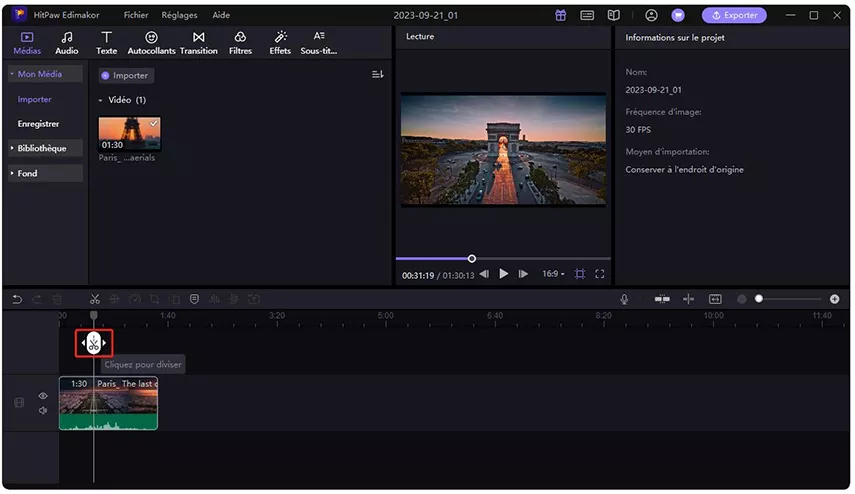
Task: Select the Paris_The last clip on timeline
Action: coord(109,403)
